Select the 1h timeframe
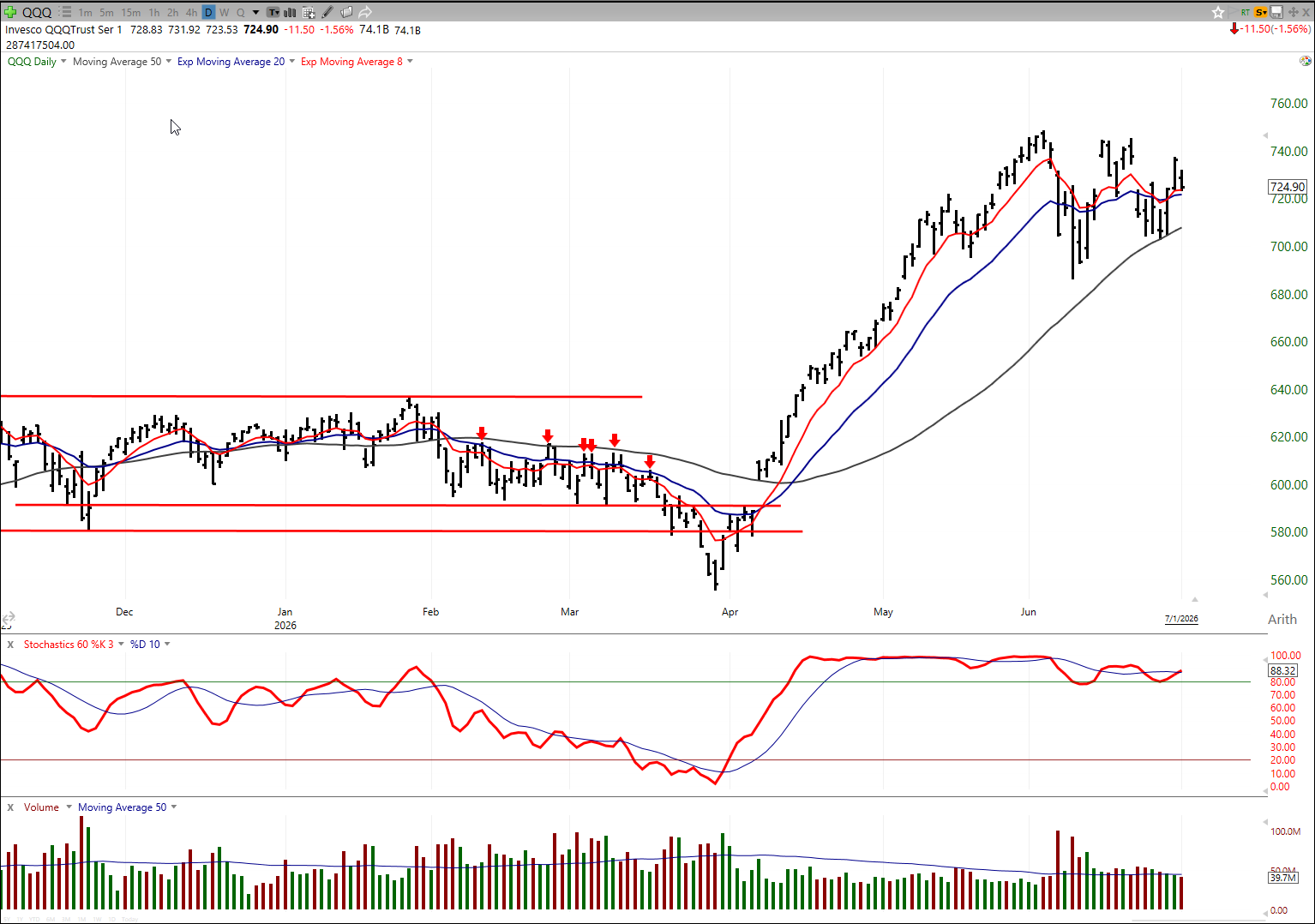Viewport: 1315px width, 924px height. 154,13
